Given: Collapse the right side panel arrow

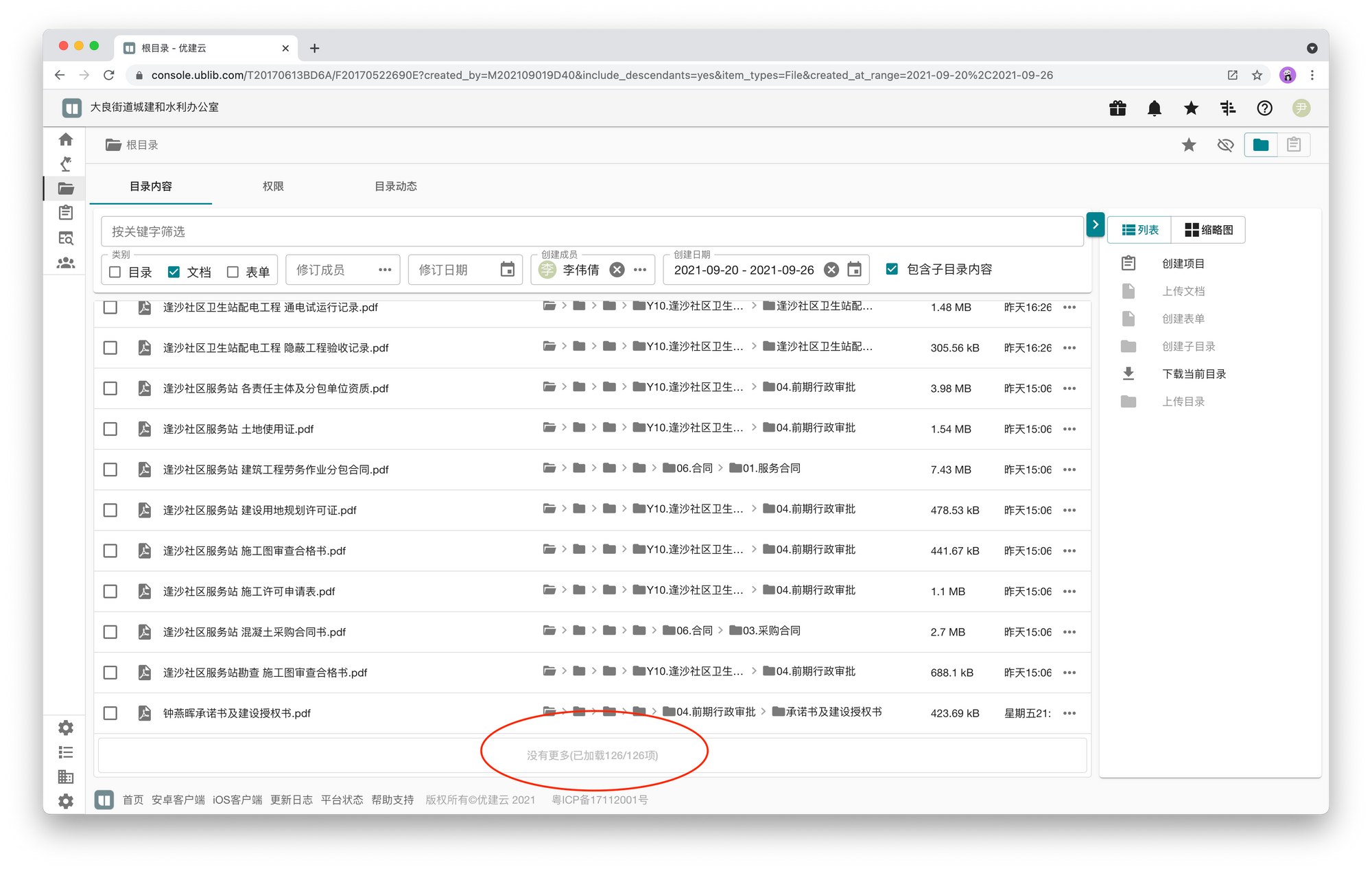Looking at the screenshot, I should click(x=1095, y=224).
